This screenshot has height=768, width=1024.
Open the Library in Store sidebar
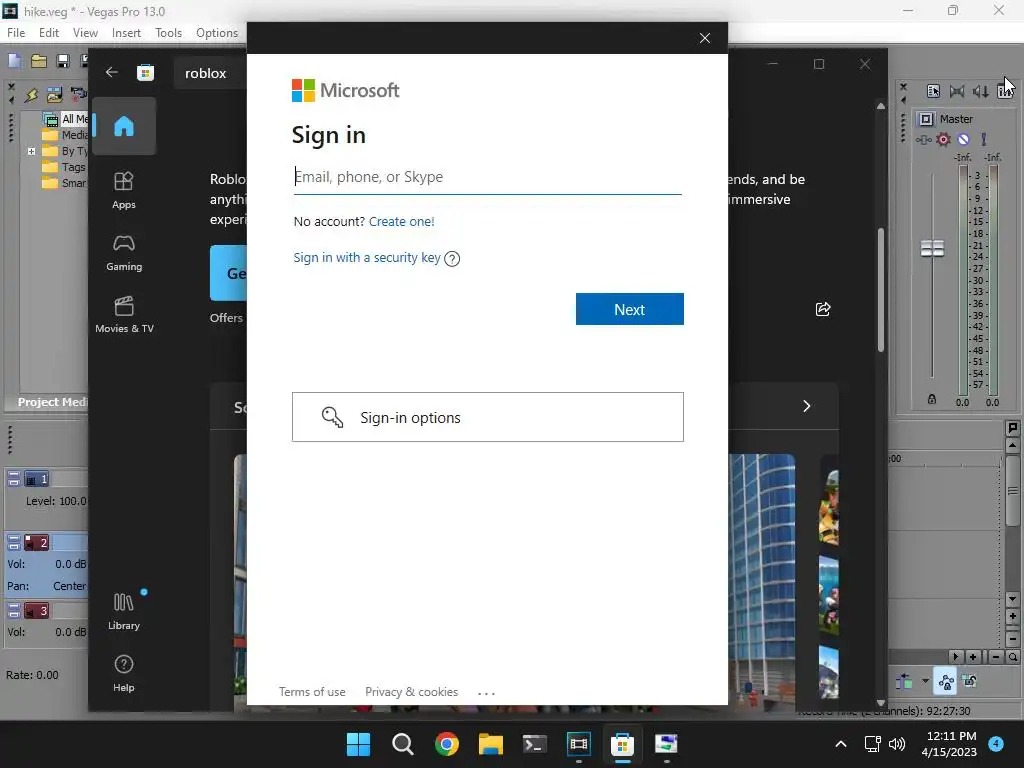[x=124, y=611]
